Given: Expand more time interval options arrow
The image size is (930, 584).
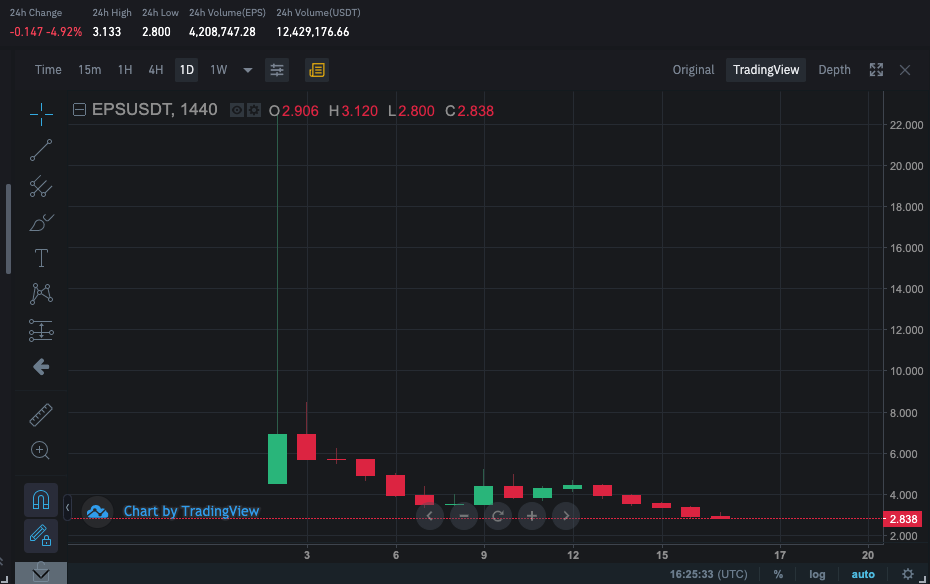Looking at the screenshot, I should click(x=248, y=70).
